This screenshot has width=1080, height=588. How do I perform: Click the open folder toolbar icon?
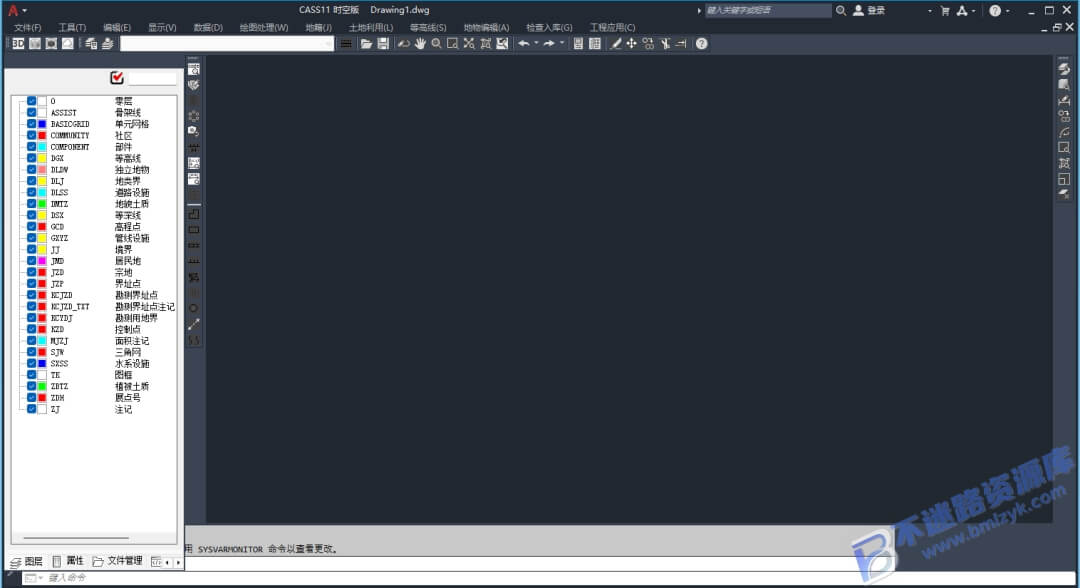pyautogui.click(x=366, y=43)
